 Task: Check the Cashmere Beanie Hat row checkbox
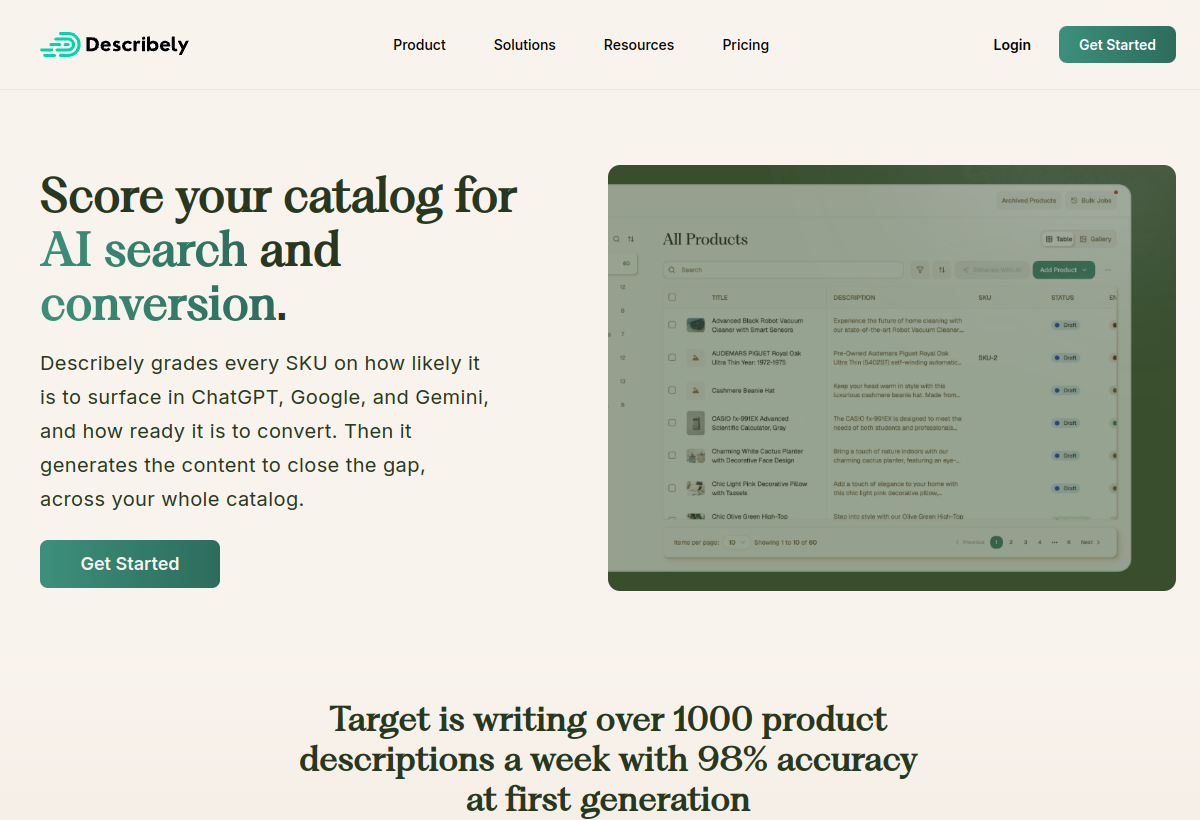pos(672,390)
